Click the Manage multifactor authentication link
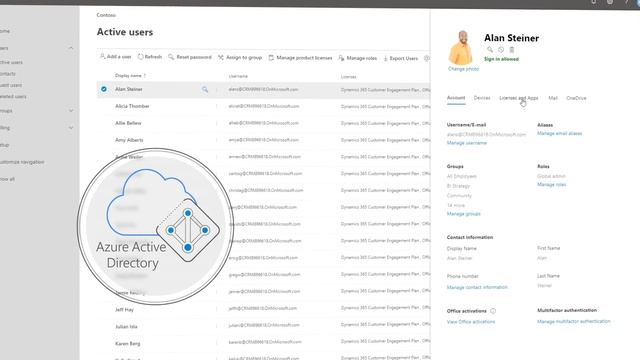Screen dimensions: 640x360 574,321
